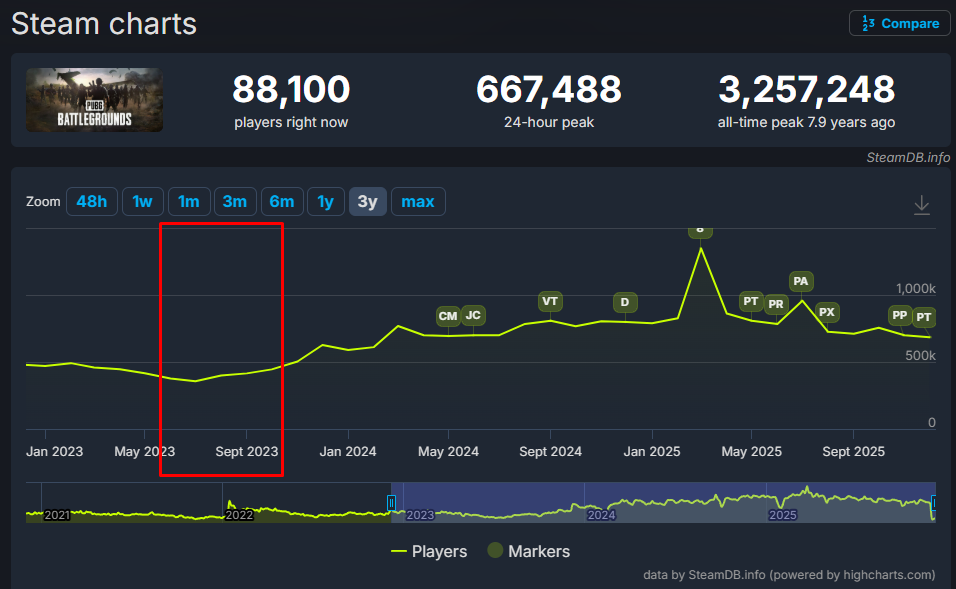This screenshot has height=589, width=956.
Task: Click the 1,000k y-axis label
Action: (916, 288)
